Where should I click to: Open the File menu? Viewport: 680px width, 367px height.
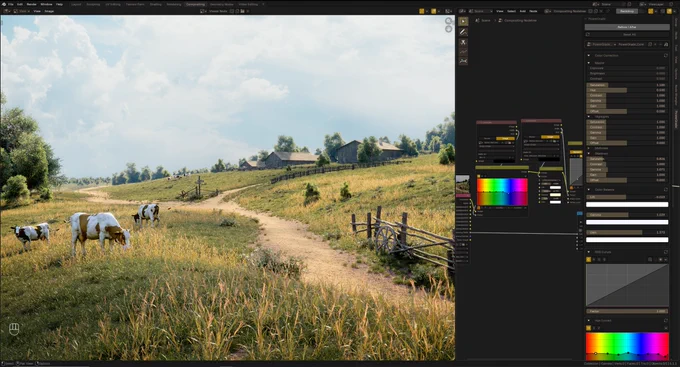[10, 4]
